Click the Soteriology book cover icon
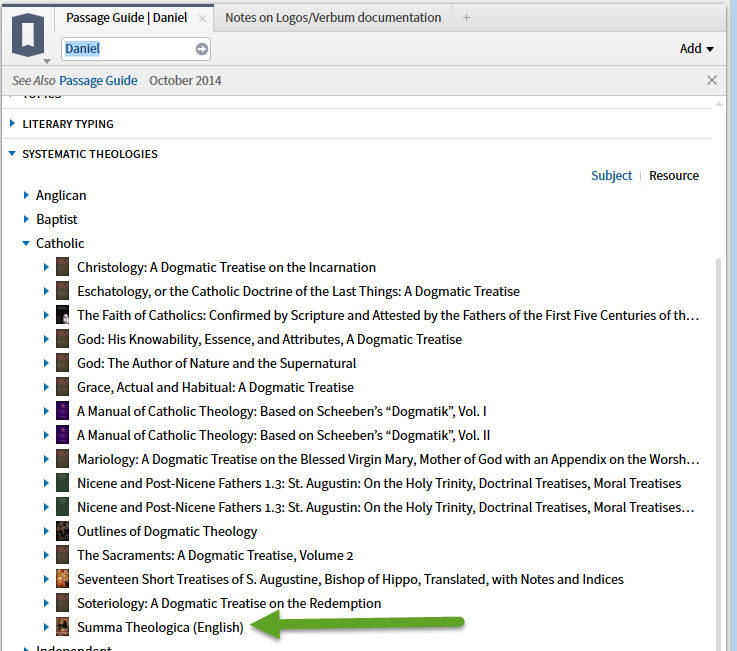Viewport: 737px width, 651px height. 63,603
